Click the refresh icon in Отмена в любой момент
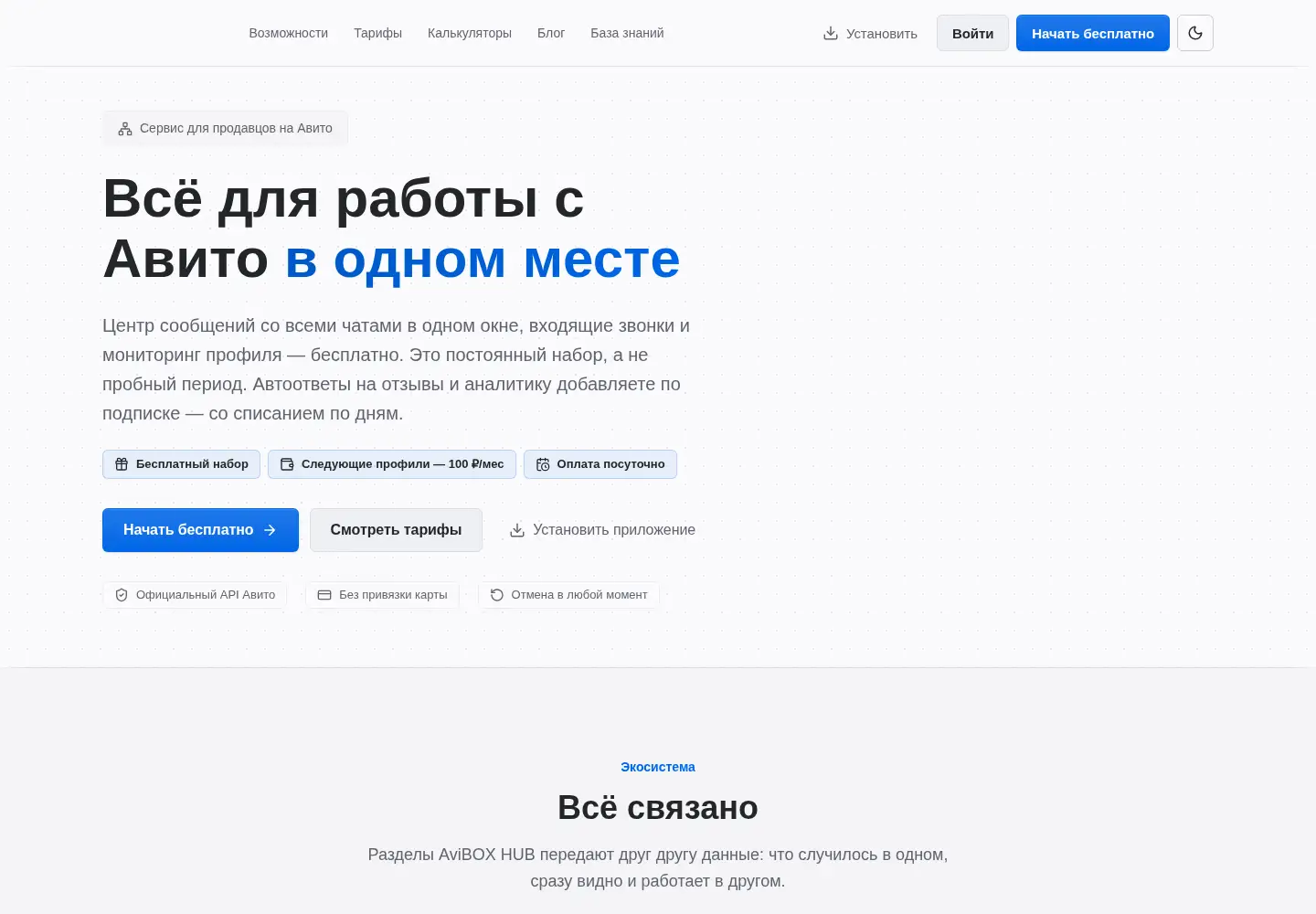This screenshot has height=914, width=1316. pos(497,595)
